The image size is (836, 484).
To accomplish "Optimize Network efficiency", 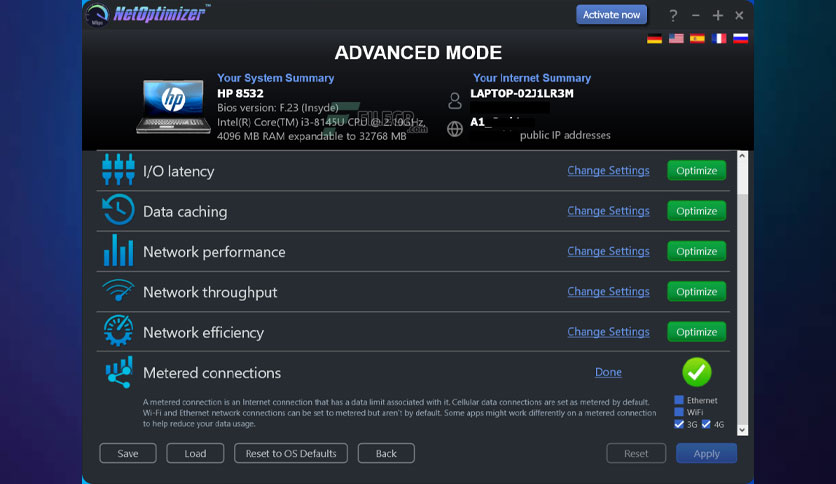I will pos(696,332).
